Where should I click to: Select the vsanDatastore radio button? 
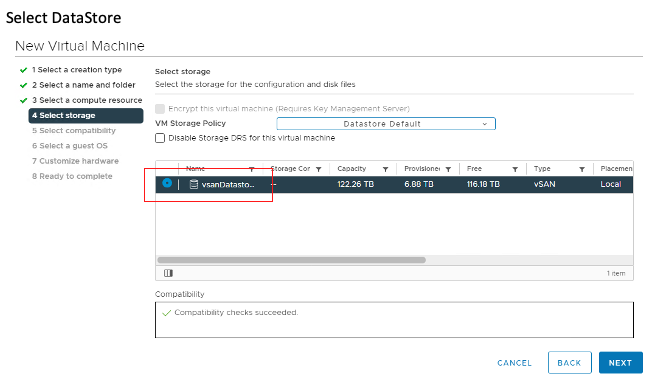coord(167,183)
